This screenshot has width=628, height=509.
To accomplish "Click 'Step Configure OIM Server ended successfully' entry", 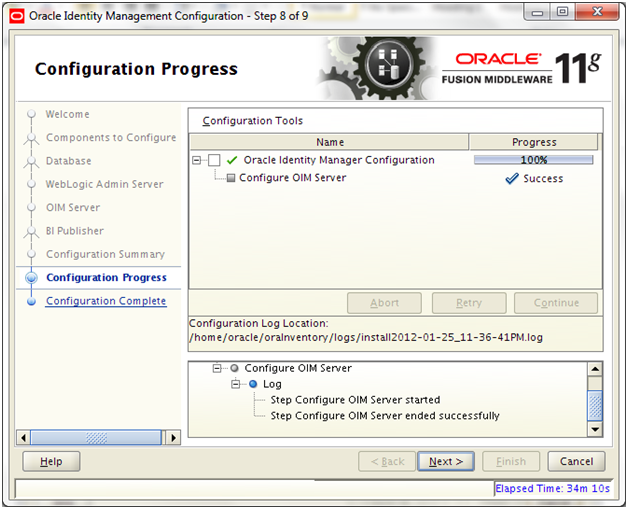I will (385, 416).
